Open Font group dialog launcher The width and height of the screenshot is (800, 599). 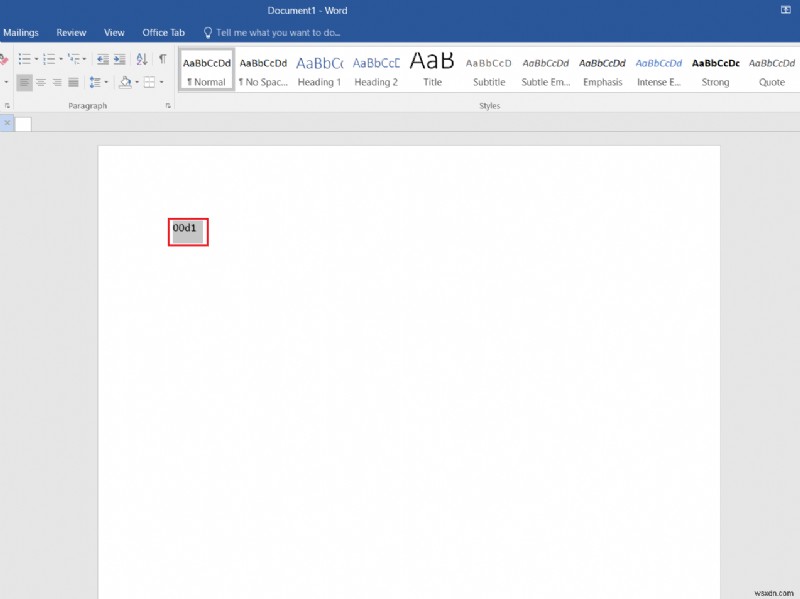coord(7,106)
